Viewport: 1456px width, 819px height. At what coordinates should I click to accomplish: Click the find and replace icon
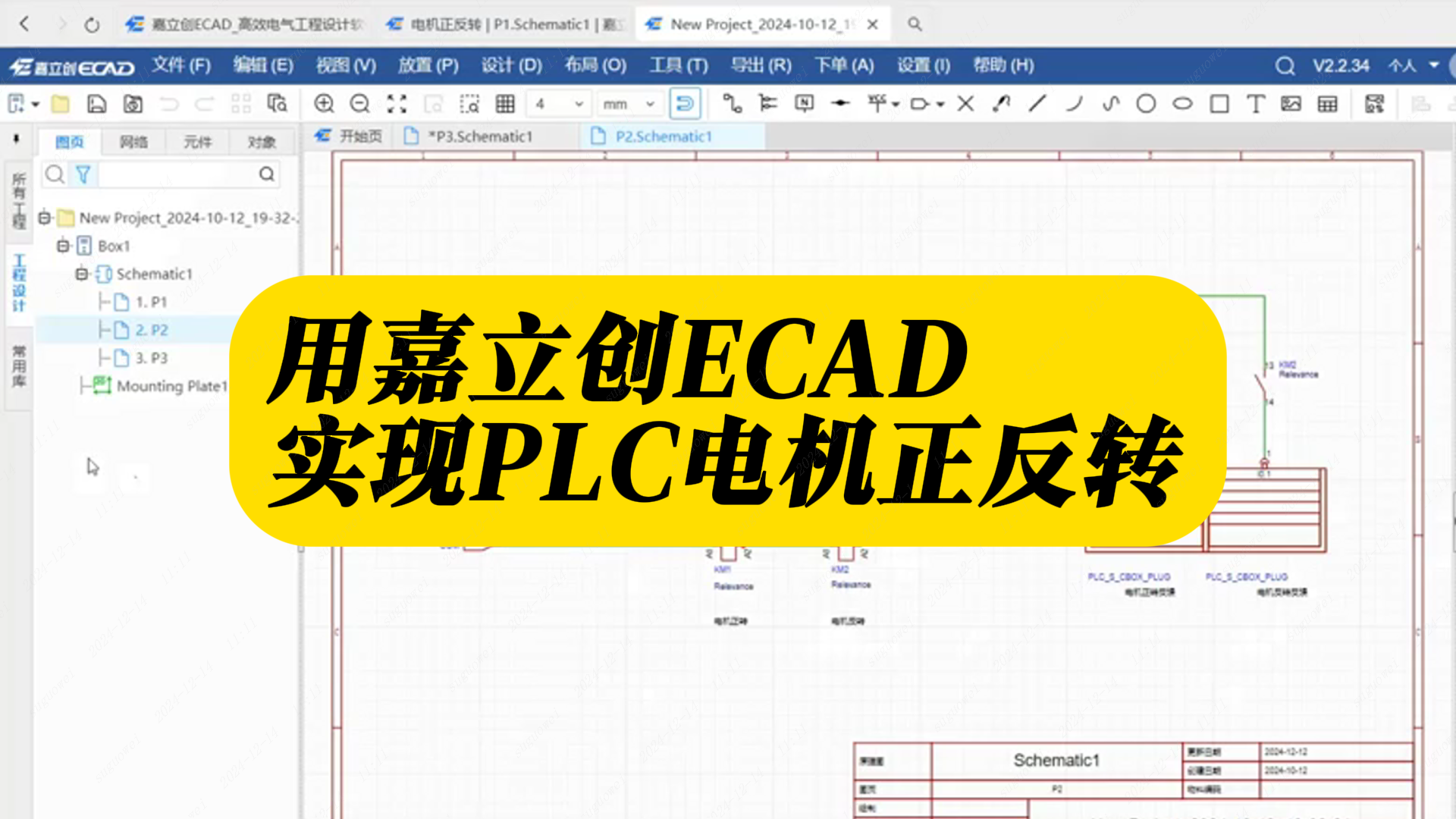click(277, 104)
